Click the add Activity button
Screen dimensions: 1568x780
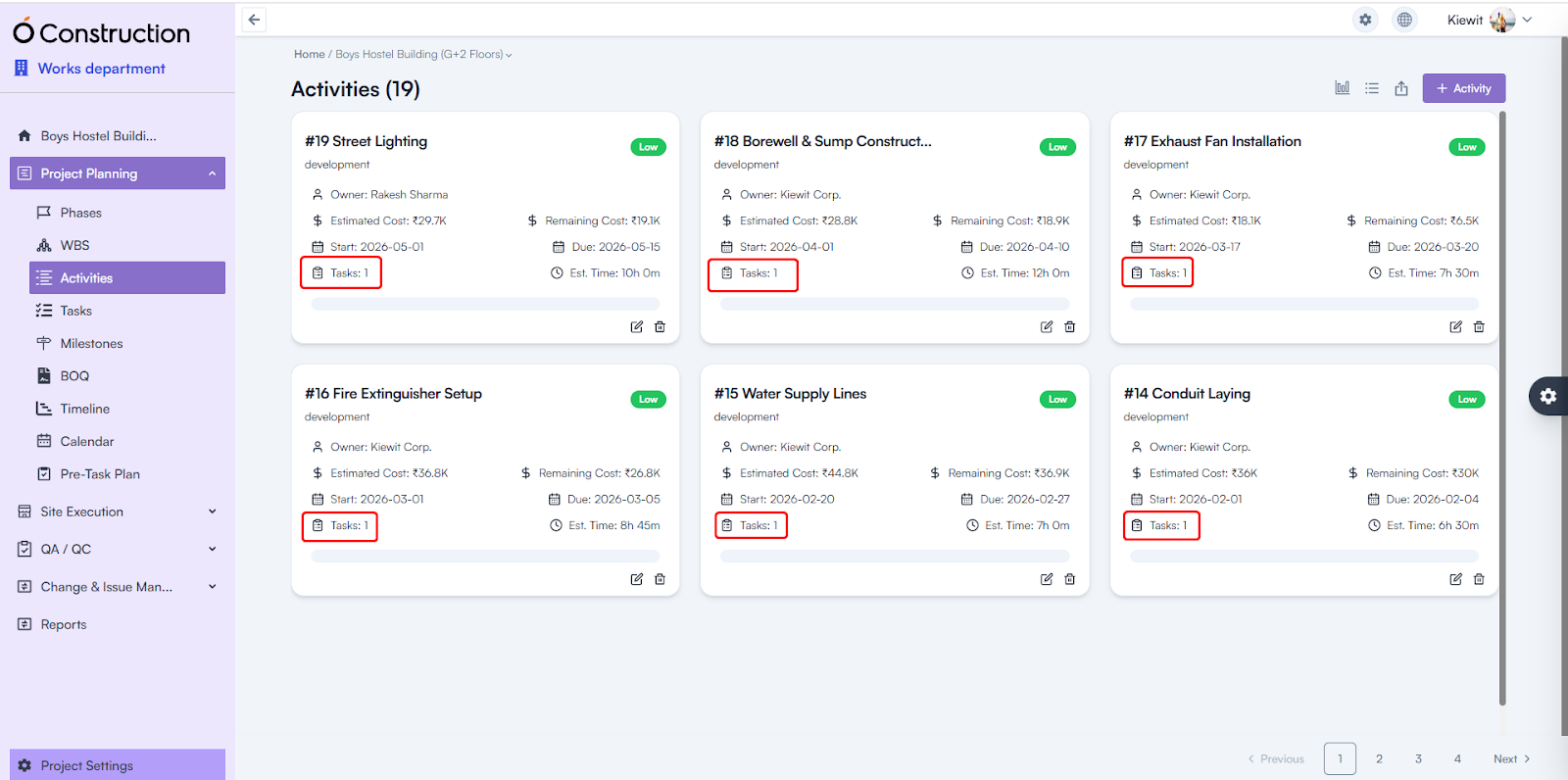(x=1463, y=88)
